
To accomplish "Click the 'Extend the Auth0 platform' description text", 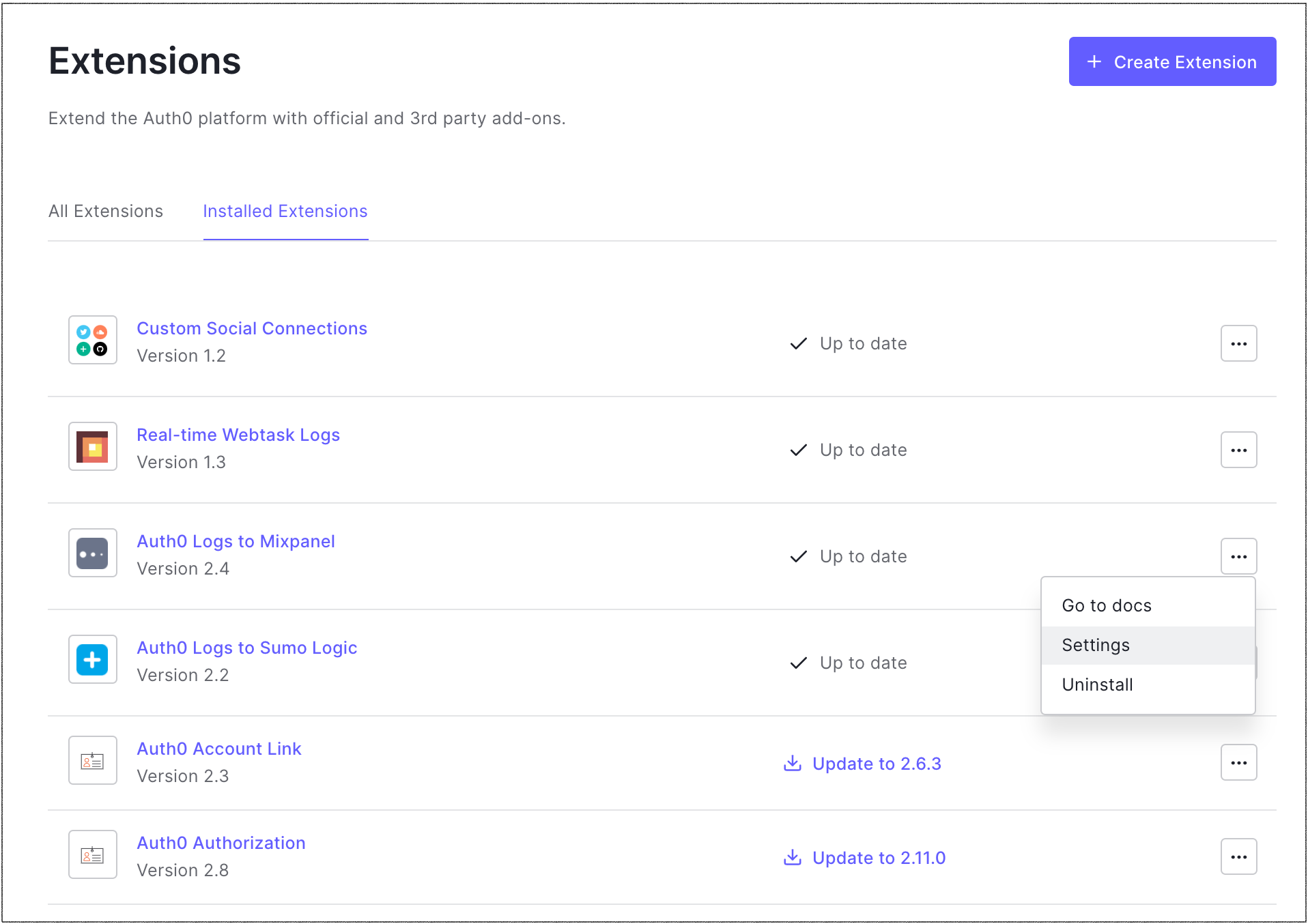I will click(x=307, y=118).
